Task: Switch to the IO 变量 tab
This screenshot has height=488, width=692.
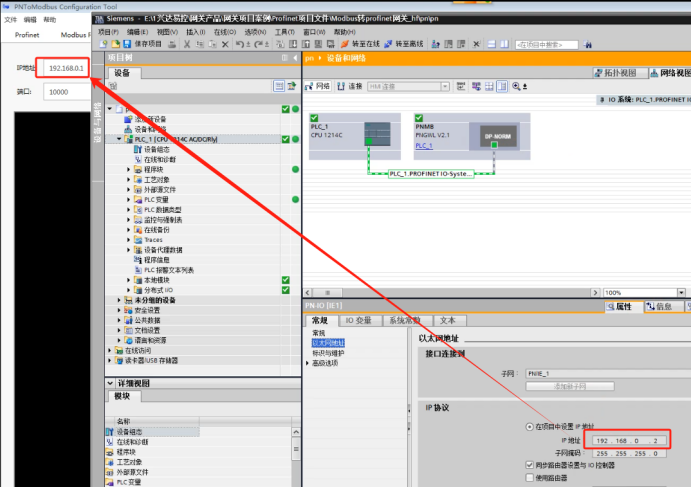Action: point(358,320)
